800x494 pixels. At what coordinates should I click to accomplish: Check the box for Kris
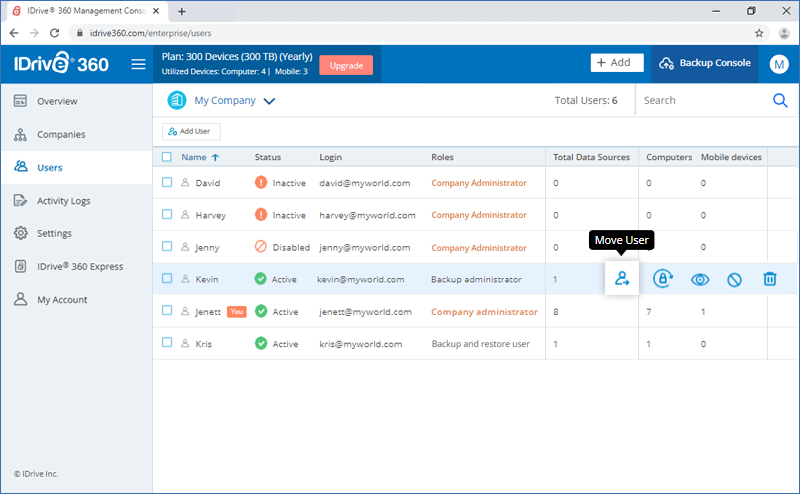[x=167, y=342]
